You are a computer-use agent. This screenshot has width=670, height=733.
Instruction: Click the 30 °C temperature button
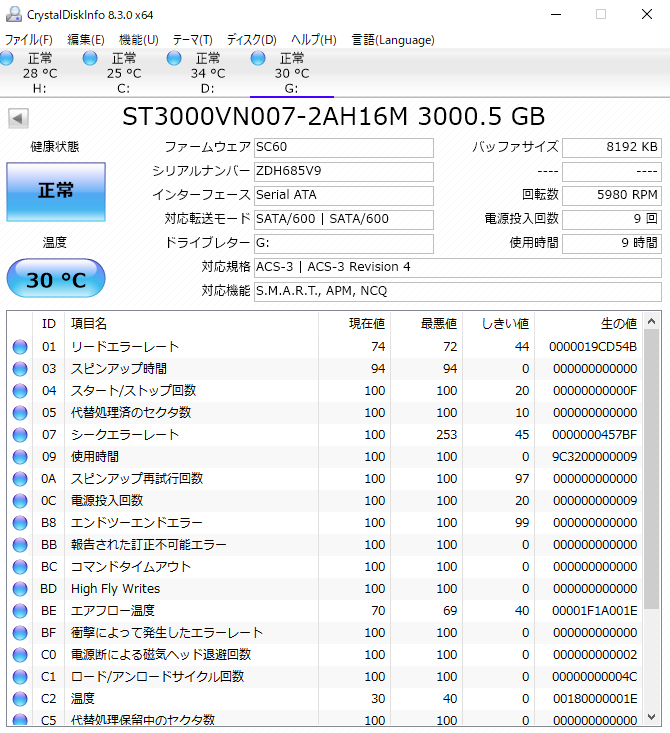(x=56, y=279)
